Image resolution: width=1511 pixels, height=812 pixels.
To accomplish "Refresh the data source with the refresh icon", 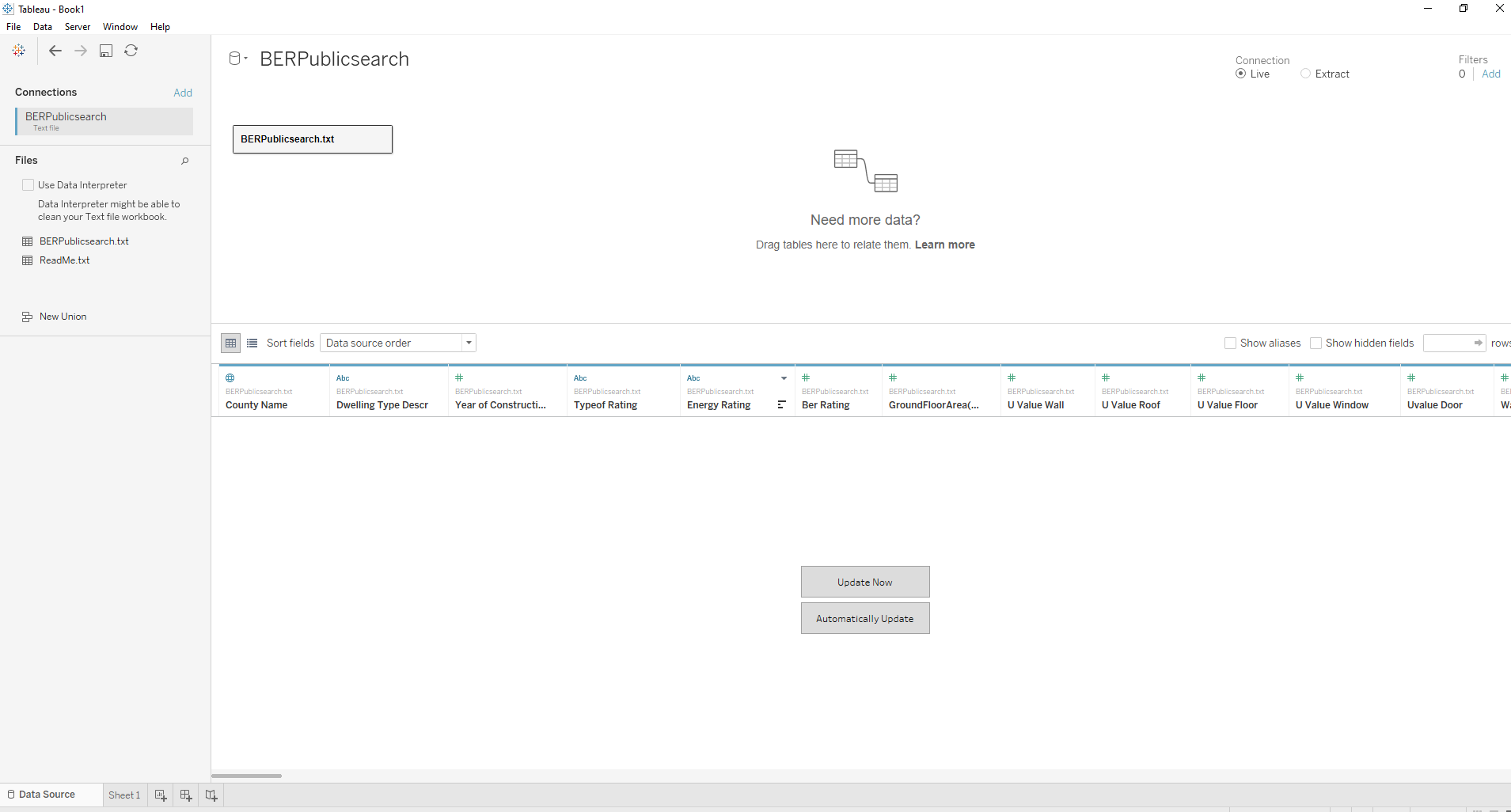I will coord(131,51).
